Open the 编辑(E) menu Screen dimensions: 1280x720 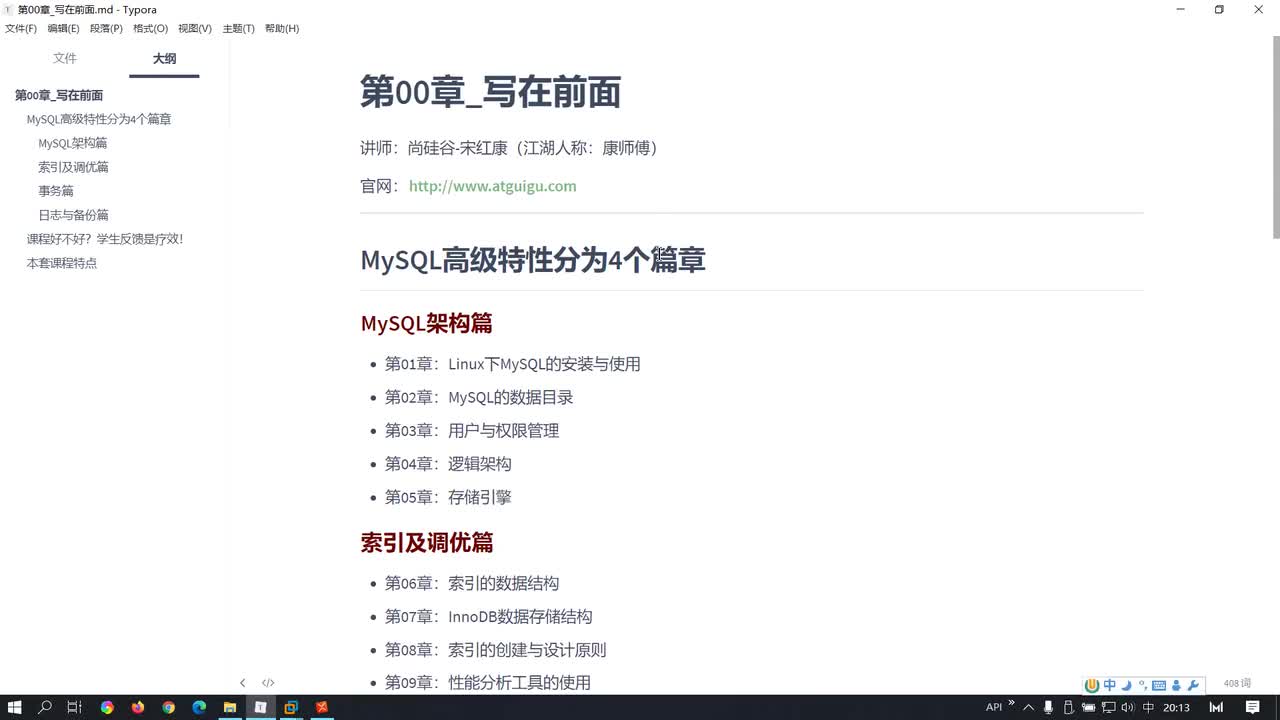[63, 29]
